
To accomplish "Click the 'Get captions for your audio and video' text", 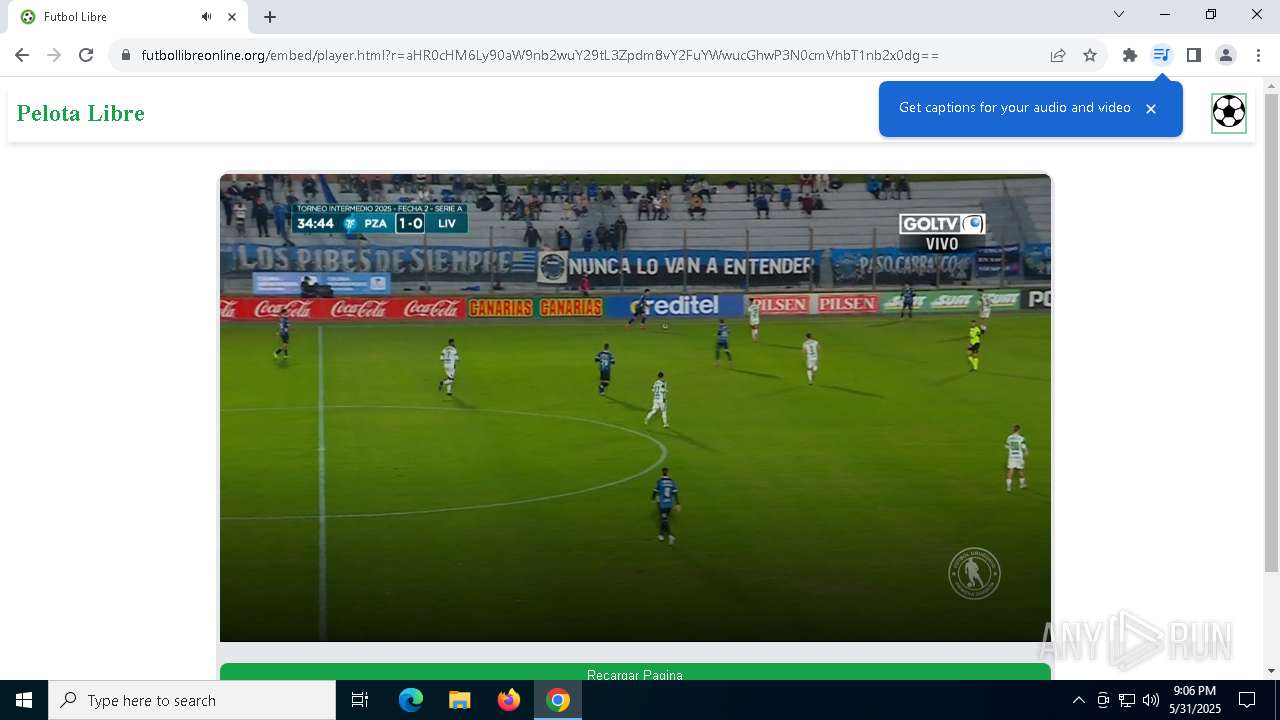I will 1015,108.
